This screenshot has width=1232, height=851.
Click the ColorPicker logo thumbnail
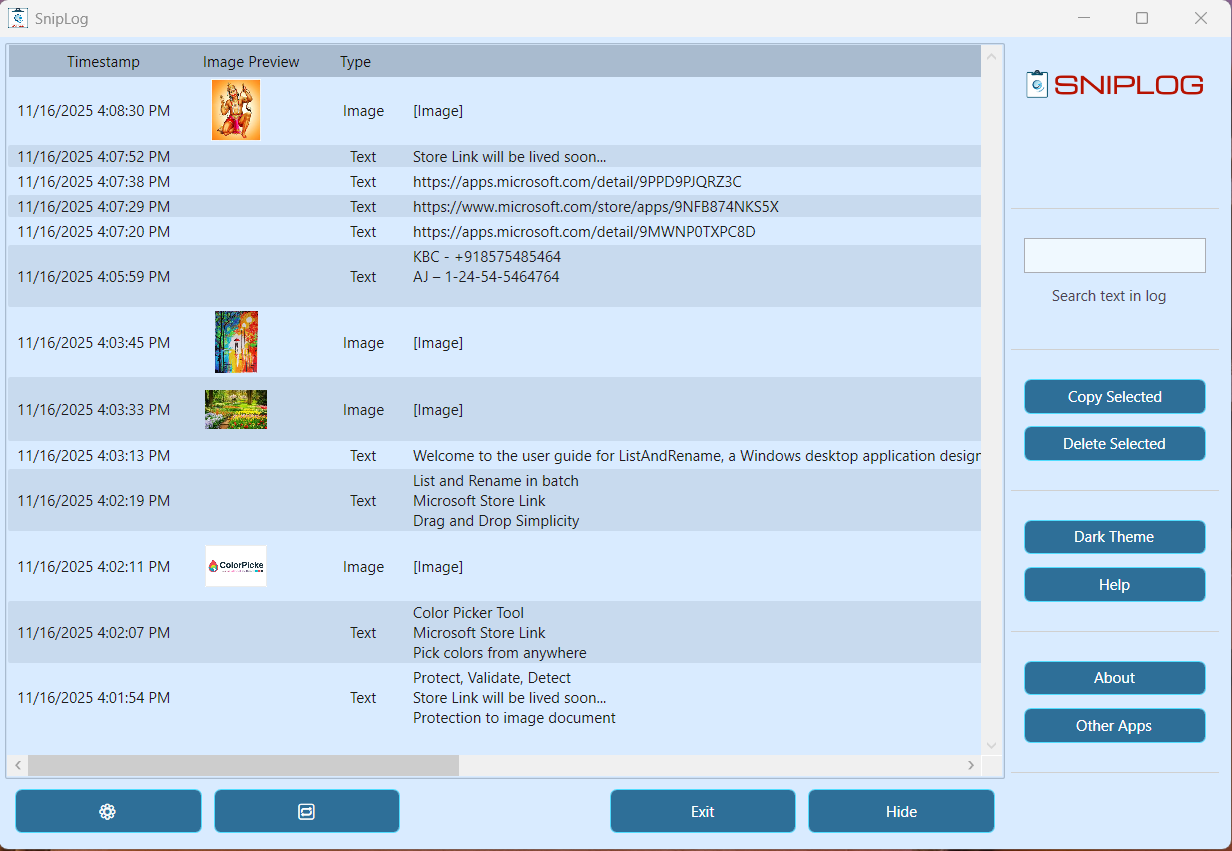pos(236,566)
